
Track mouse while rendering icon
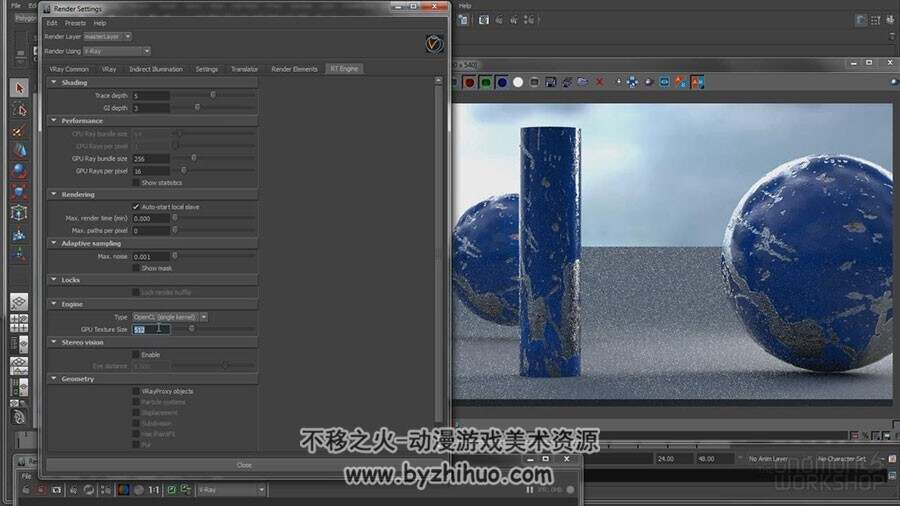coord(618,83)
